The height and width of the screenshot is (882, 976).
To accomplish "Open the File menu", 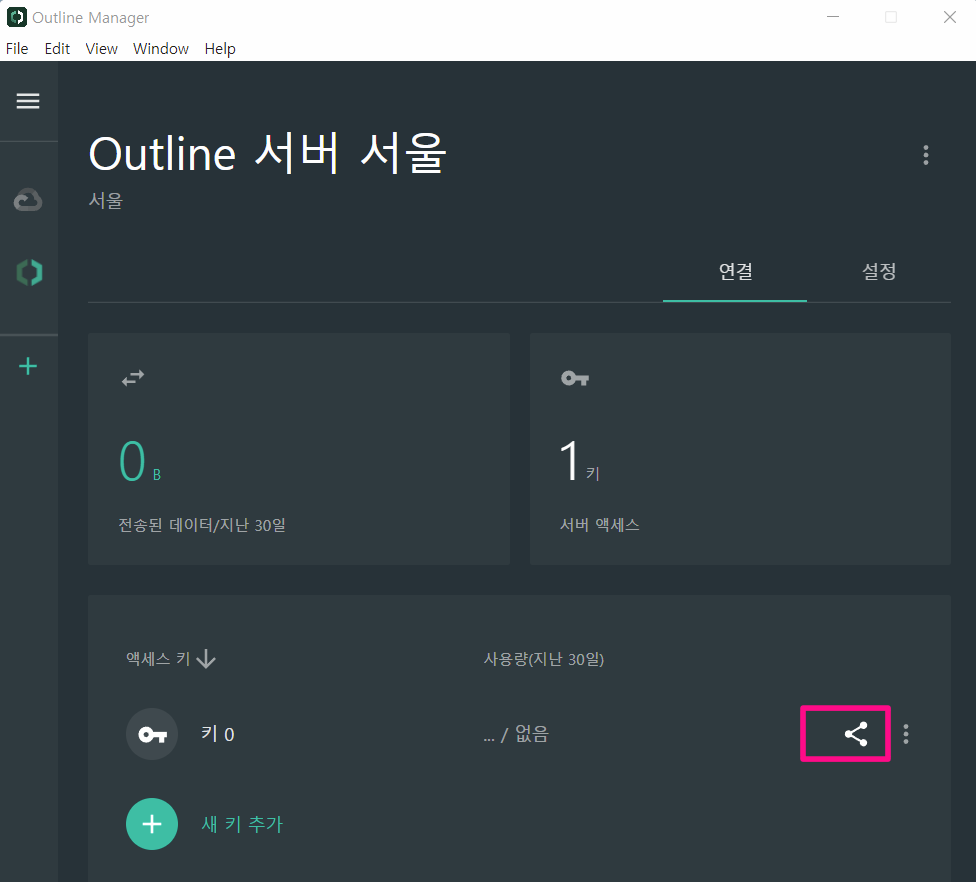I will pos(17,49).
